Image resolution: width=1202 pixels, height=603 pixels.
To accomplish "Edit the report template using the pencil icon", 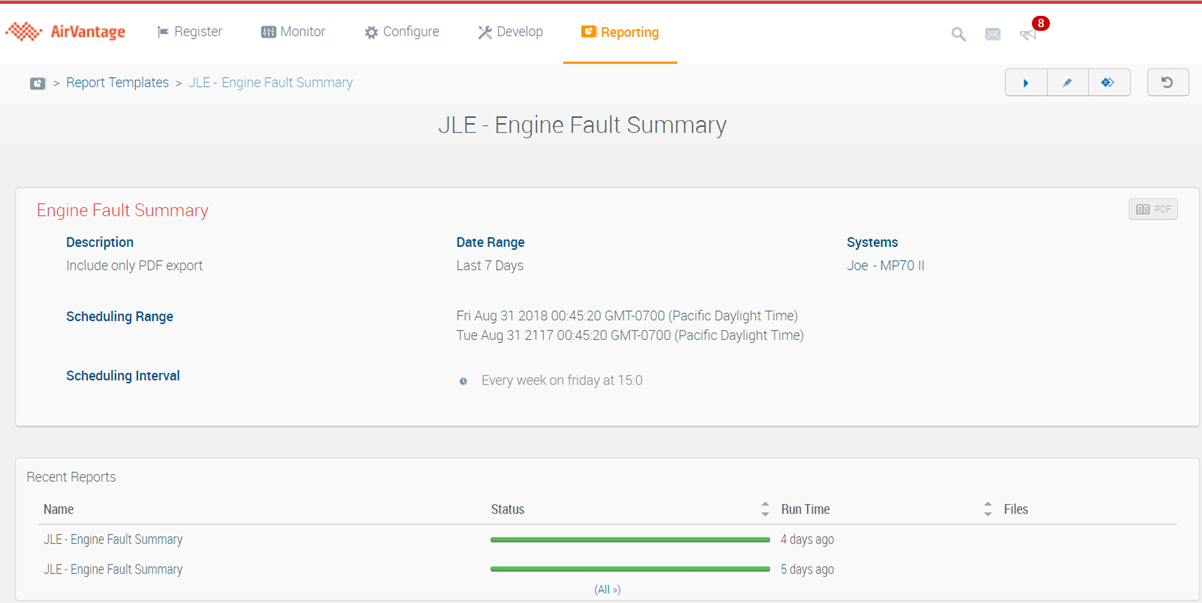I will pyautogui.click(x=1067, y=83).
